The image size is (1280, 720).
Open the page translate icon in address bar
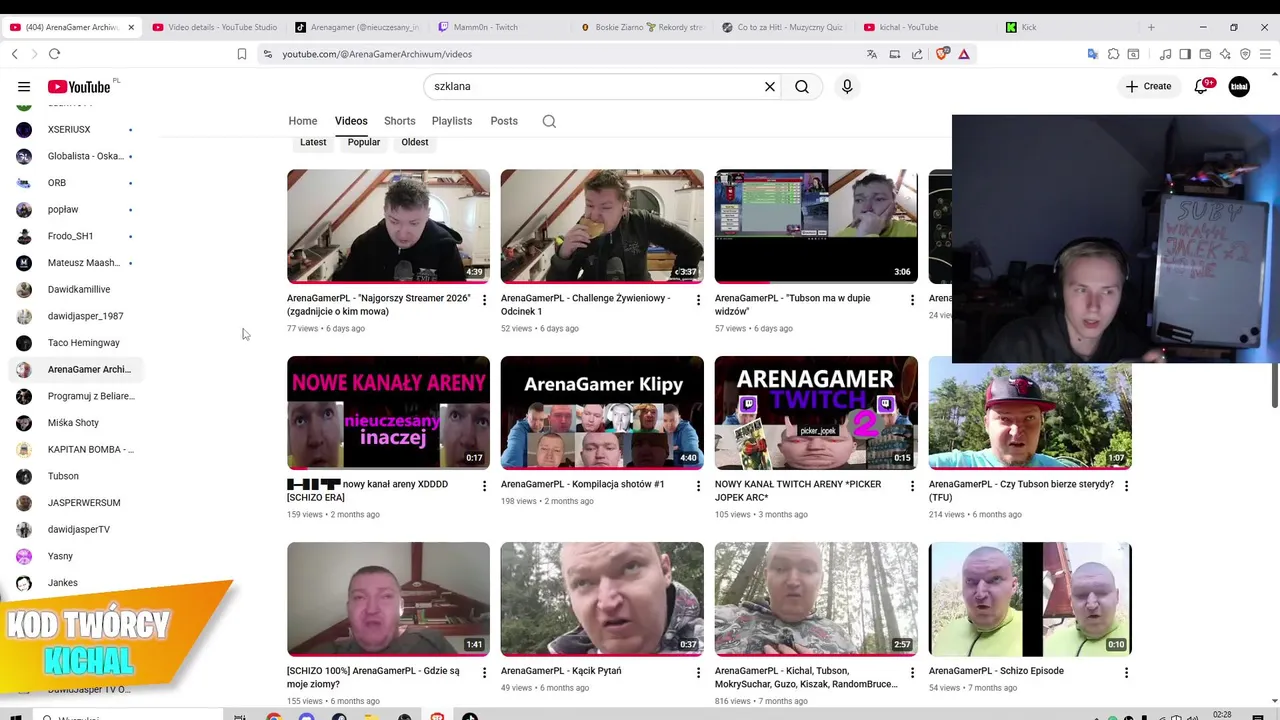[x=872, y=54]
